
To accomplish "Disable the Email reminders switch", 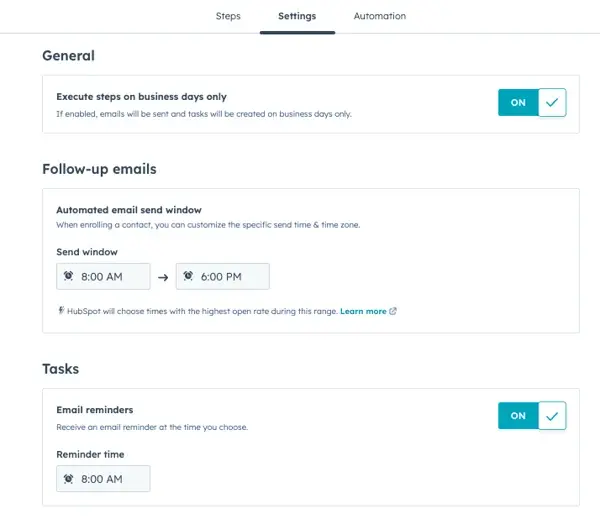I will coord(532,415).
